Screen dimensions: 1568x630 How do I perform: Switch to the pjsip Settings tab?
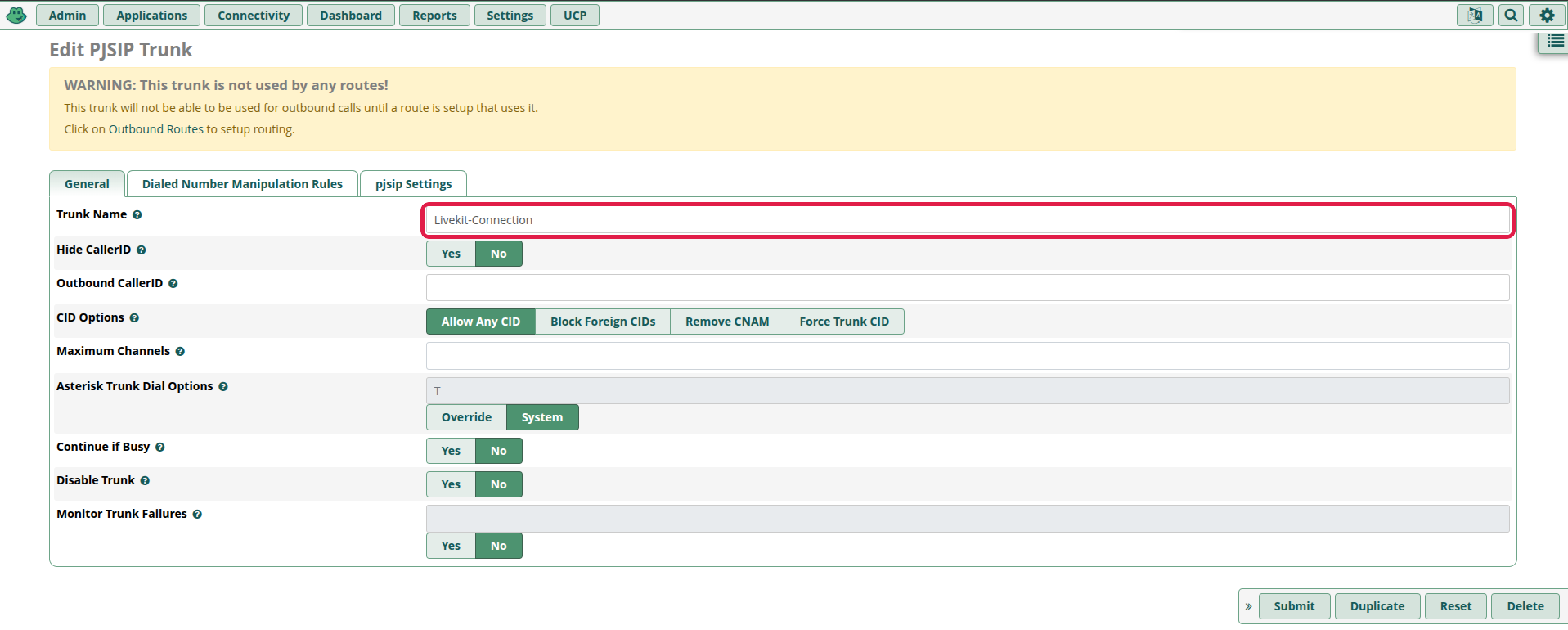coord(414,184)
